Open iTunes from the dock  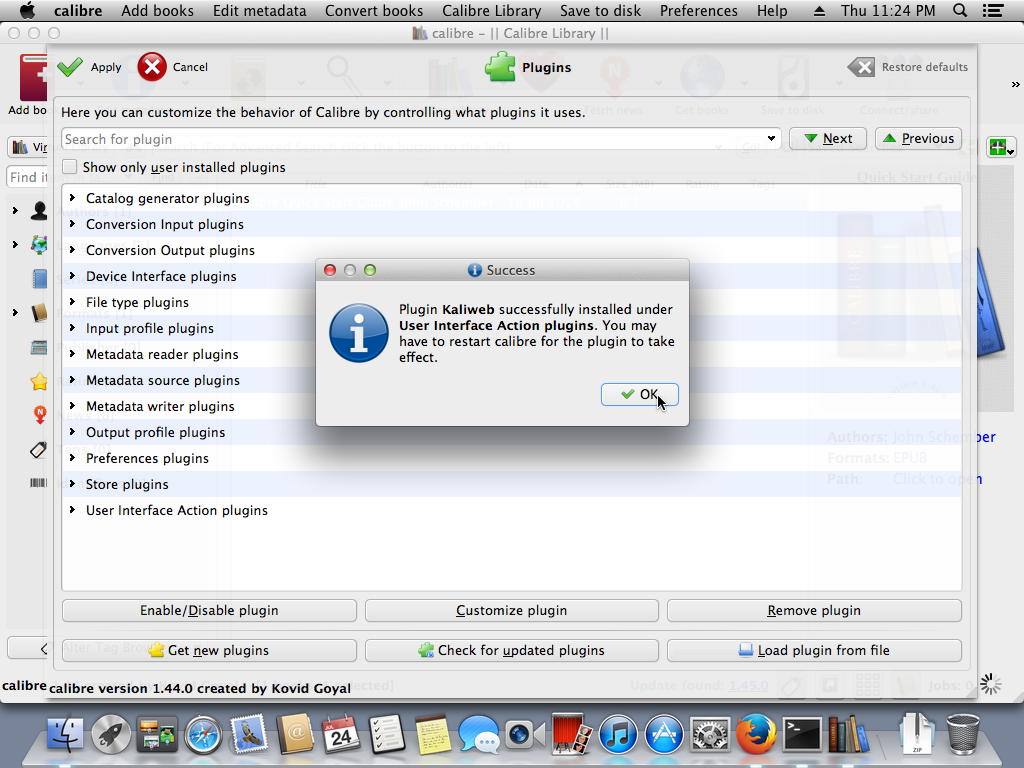tap(618, 734)
